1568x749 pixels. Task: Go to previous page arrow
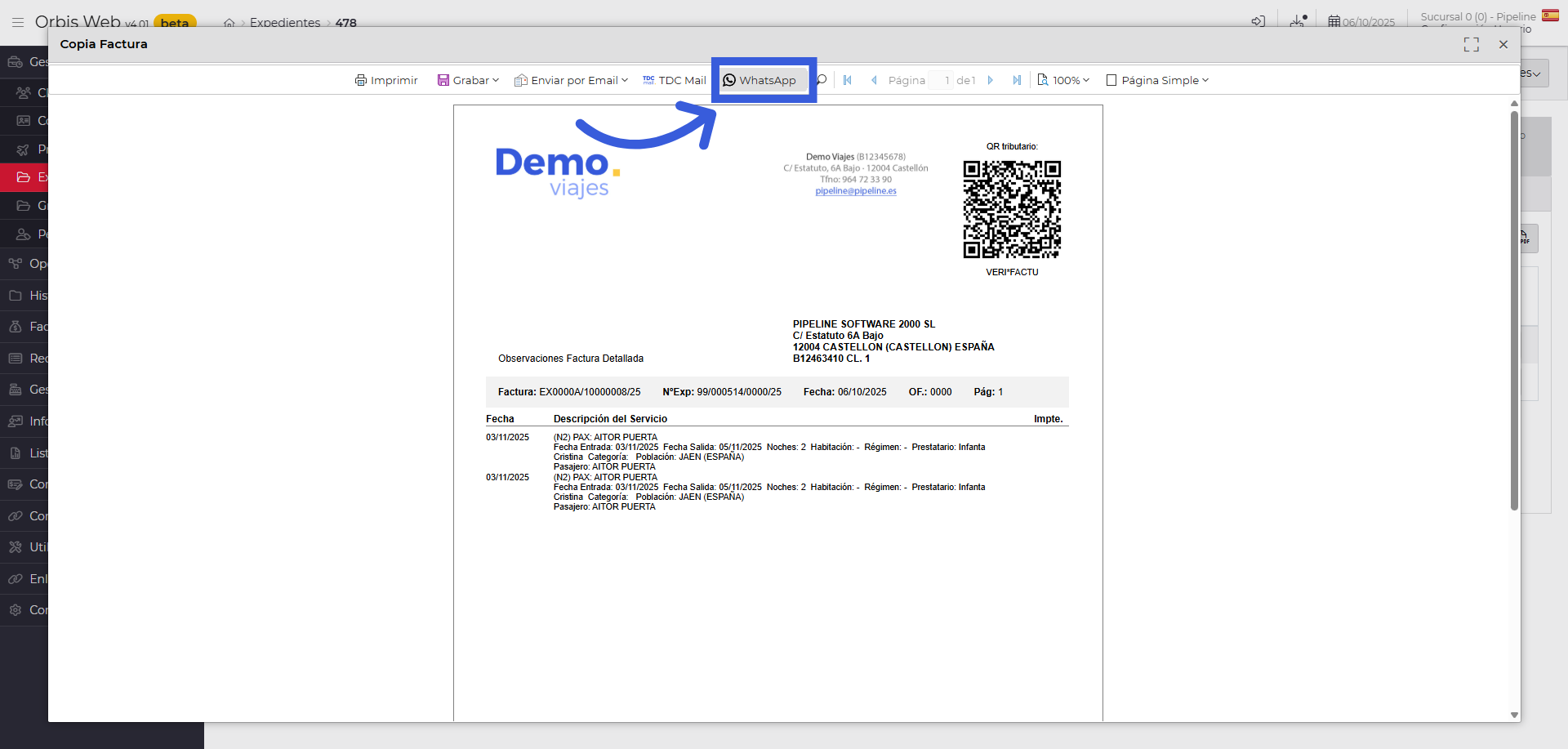coord(874,80)
